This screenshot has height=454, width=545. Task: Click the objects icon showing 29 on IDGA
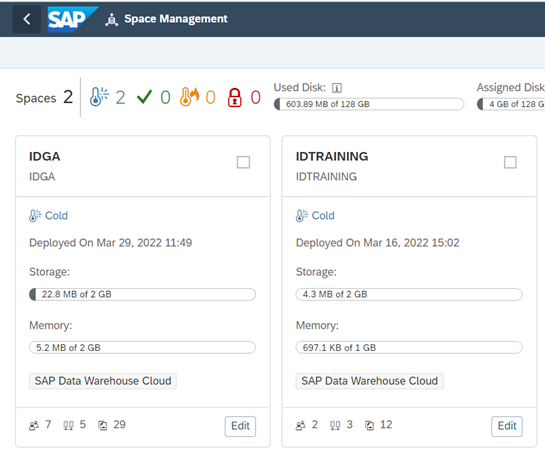coord(103,425)
